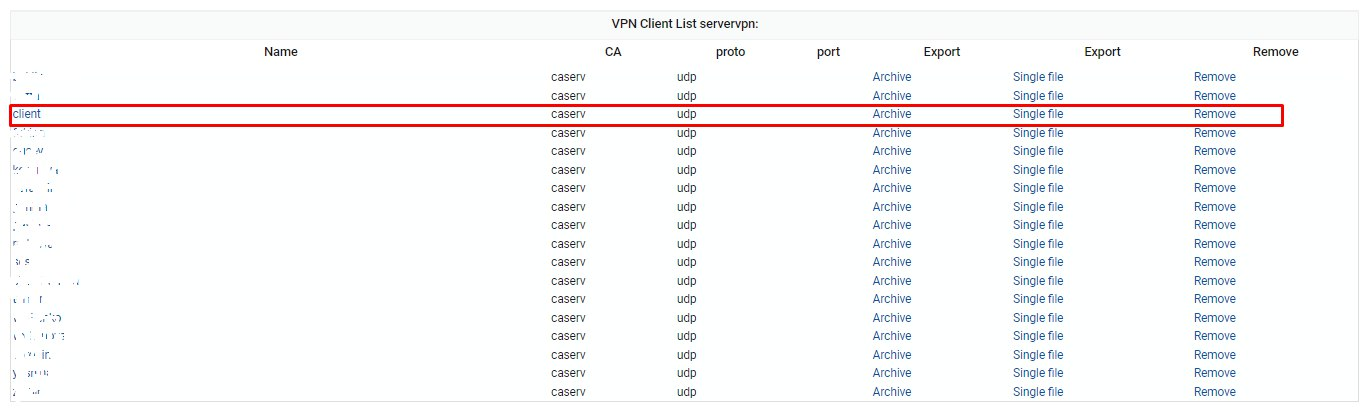The width and height of the screenshot is (1369, 414).
Task: Click Single file in the row directly above client
Action: [1038, 96]
